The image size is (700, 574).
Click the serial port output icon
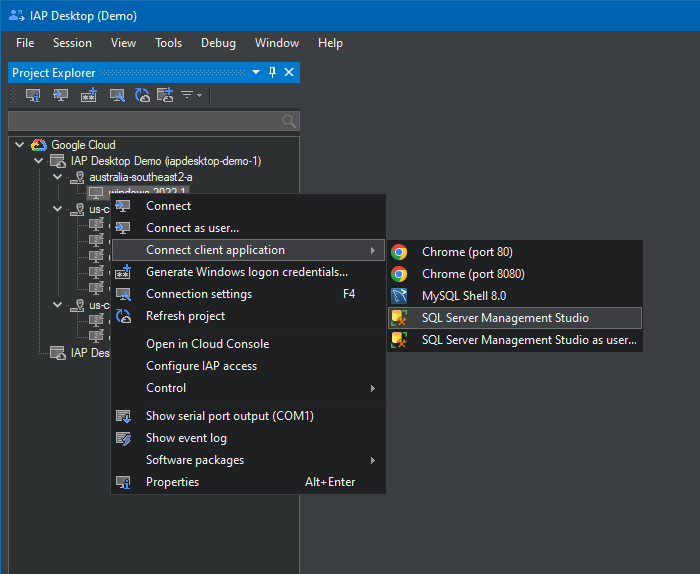point(123,416)
